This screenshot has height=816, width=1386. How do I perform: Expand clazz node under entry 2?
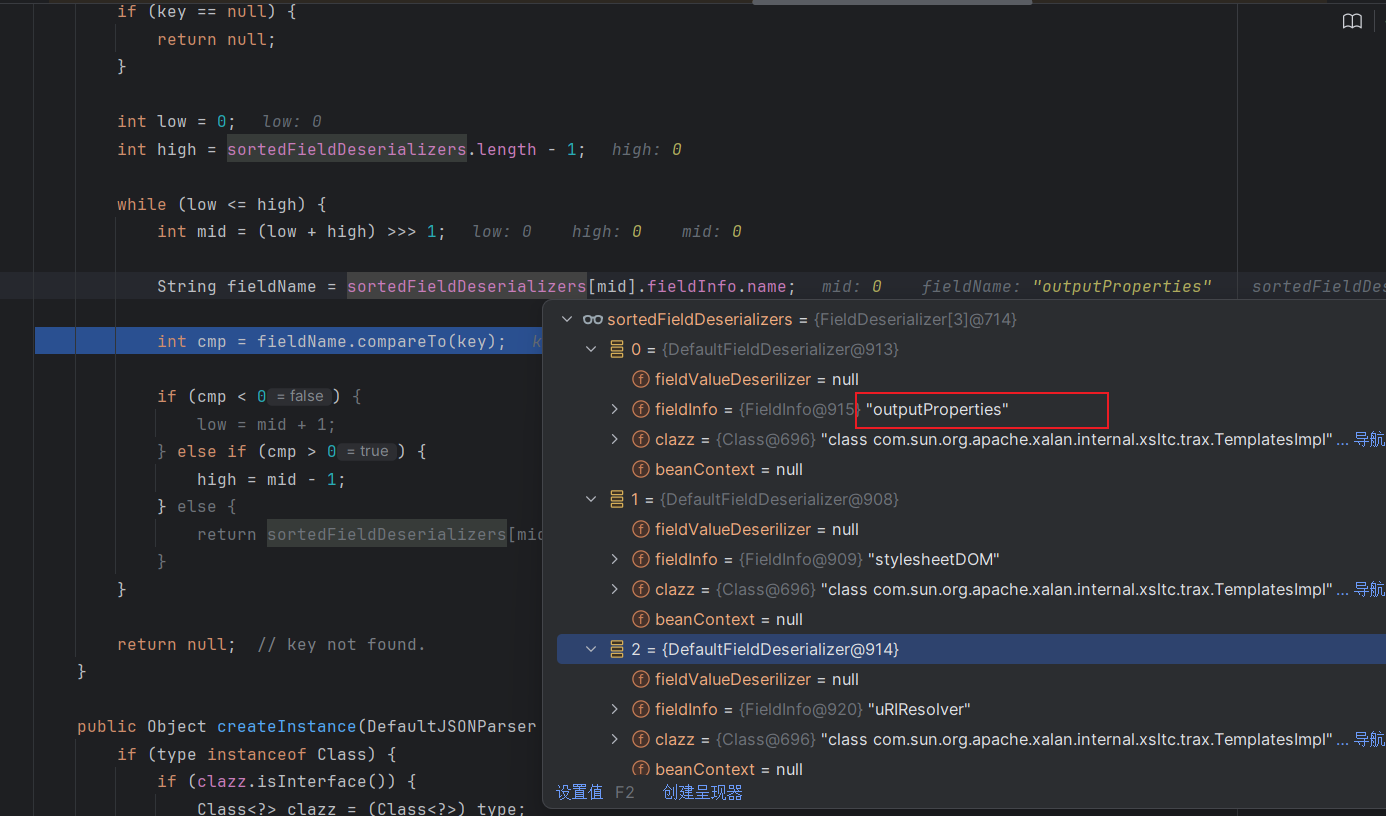(x=615, y=739)
